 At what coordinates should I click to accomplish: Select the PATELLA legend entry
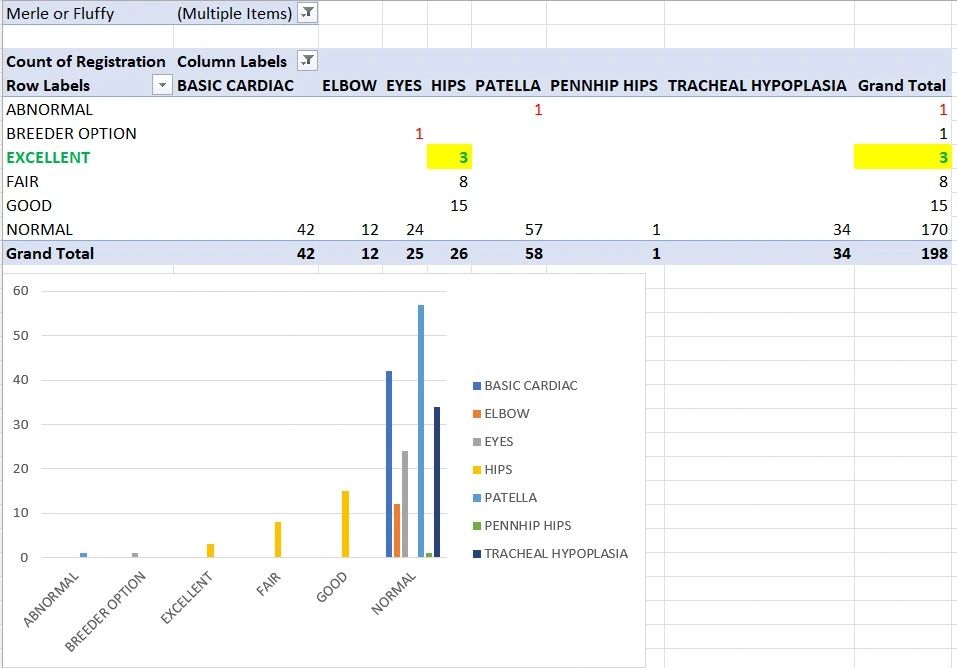pyautogui.click(x=510, y=497)
